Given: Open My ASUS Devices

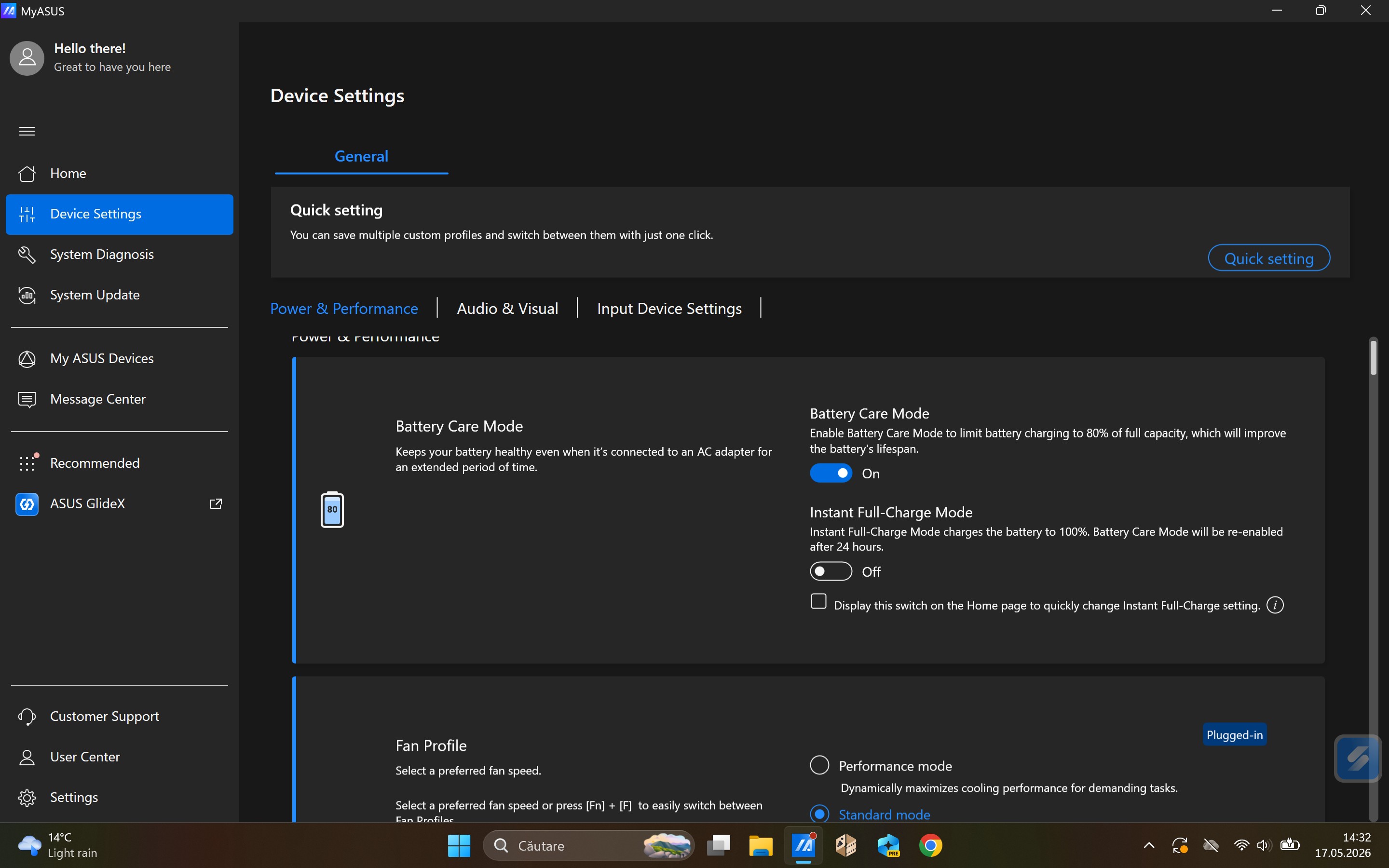Looking at the screenshot, I should 120,359.
